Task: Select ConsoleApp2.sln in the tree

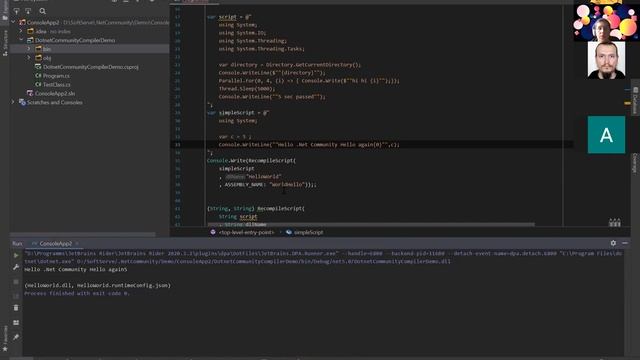Action: pos(55,93)
